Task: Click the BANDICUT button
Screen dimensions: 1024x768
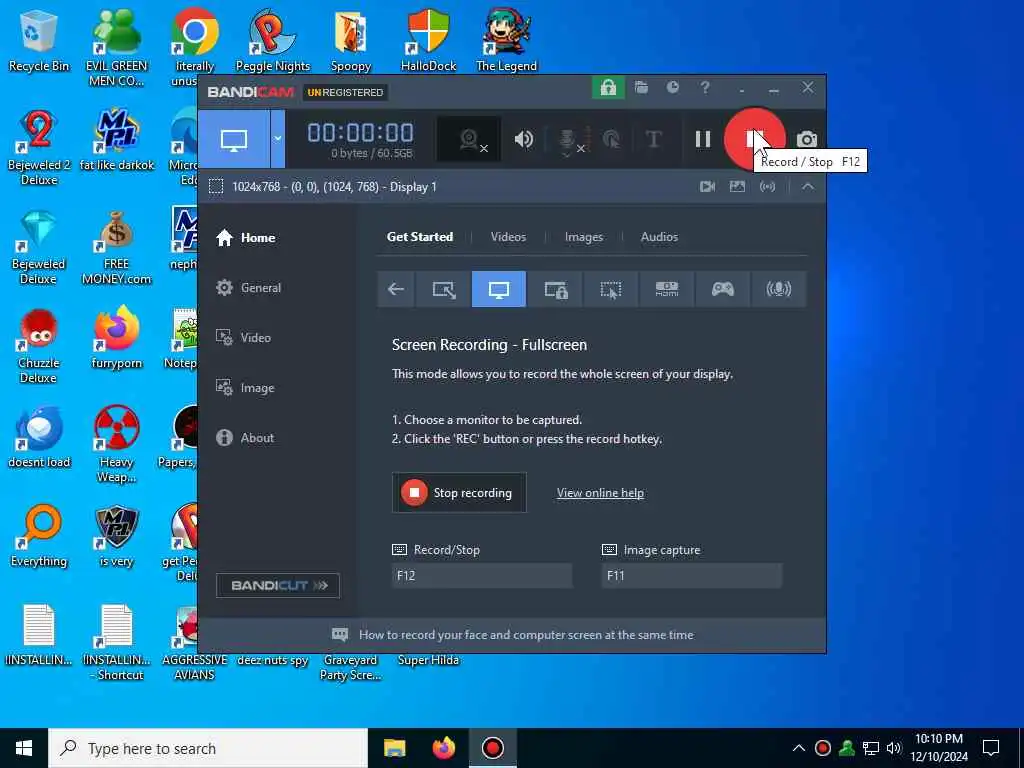Action: [278, 585]
